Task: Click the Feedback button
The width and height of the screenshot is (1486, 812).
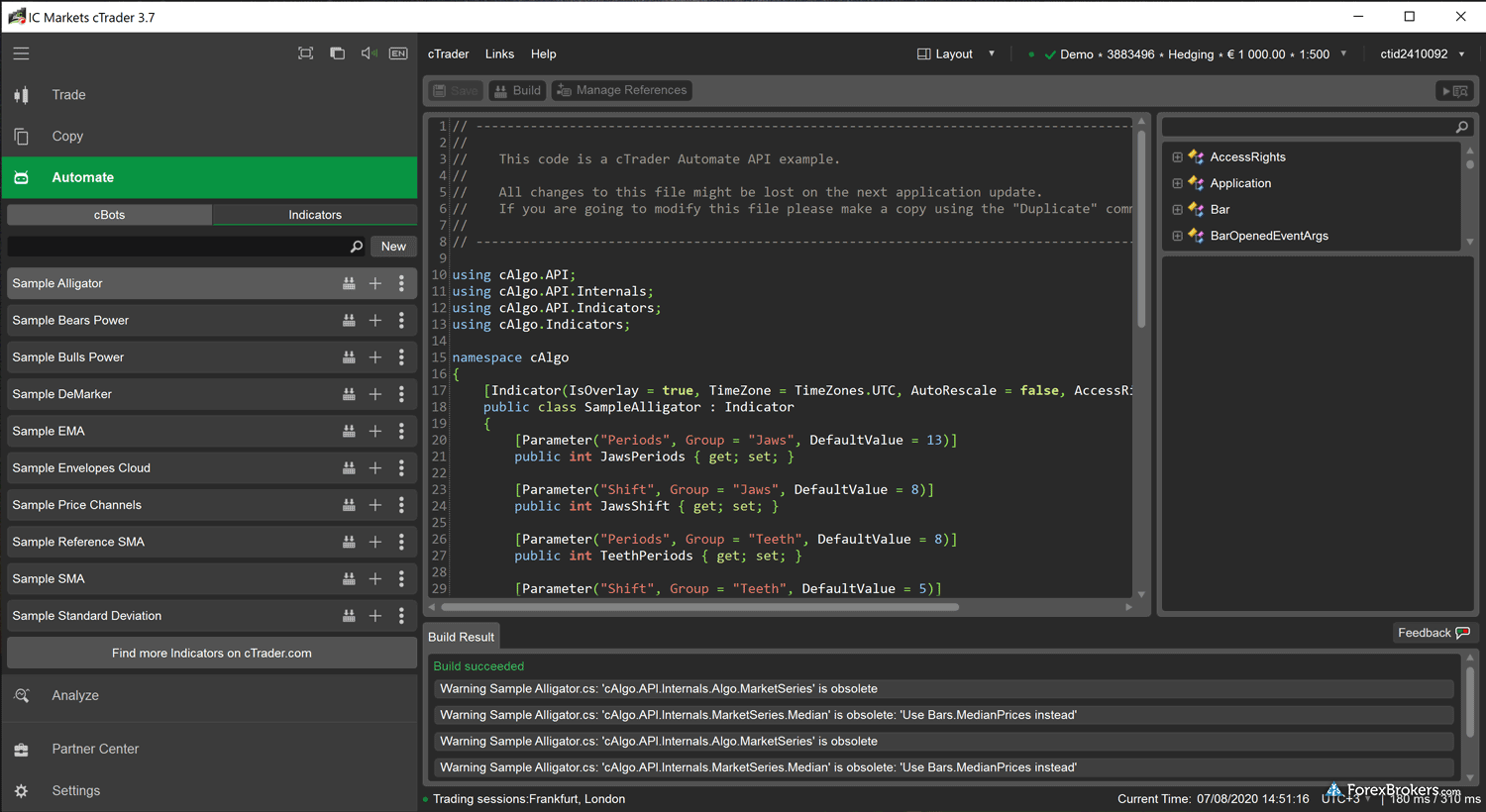Action: coord(1433,633)
